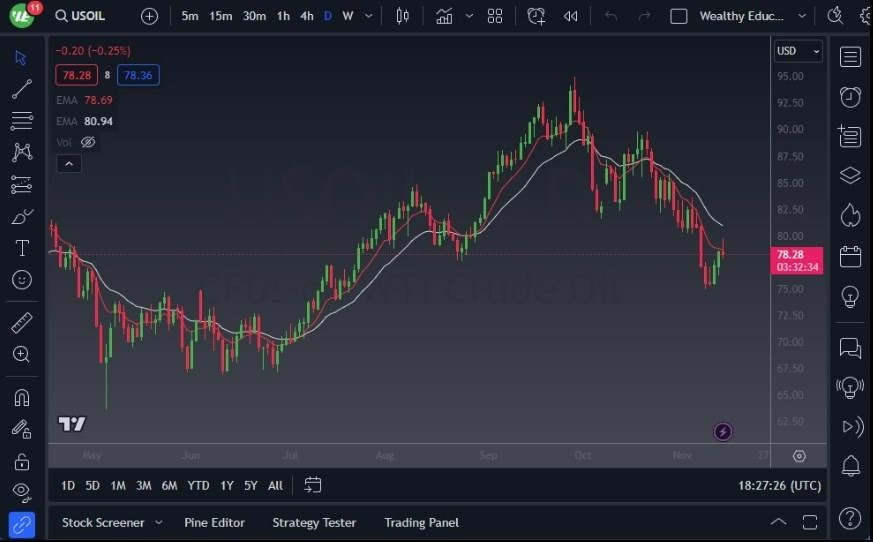Screen dimensions: 873x542
Task: Click the 78.36 buy price button
Action: tap(138, 75)
